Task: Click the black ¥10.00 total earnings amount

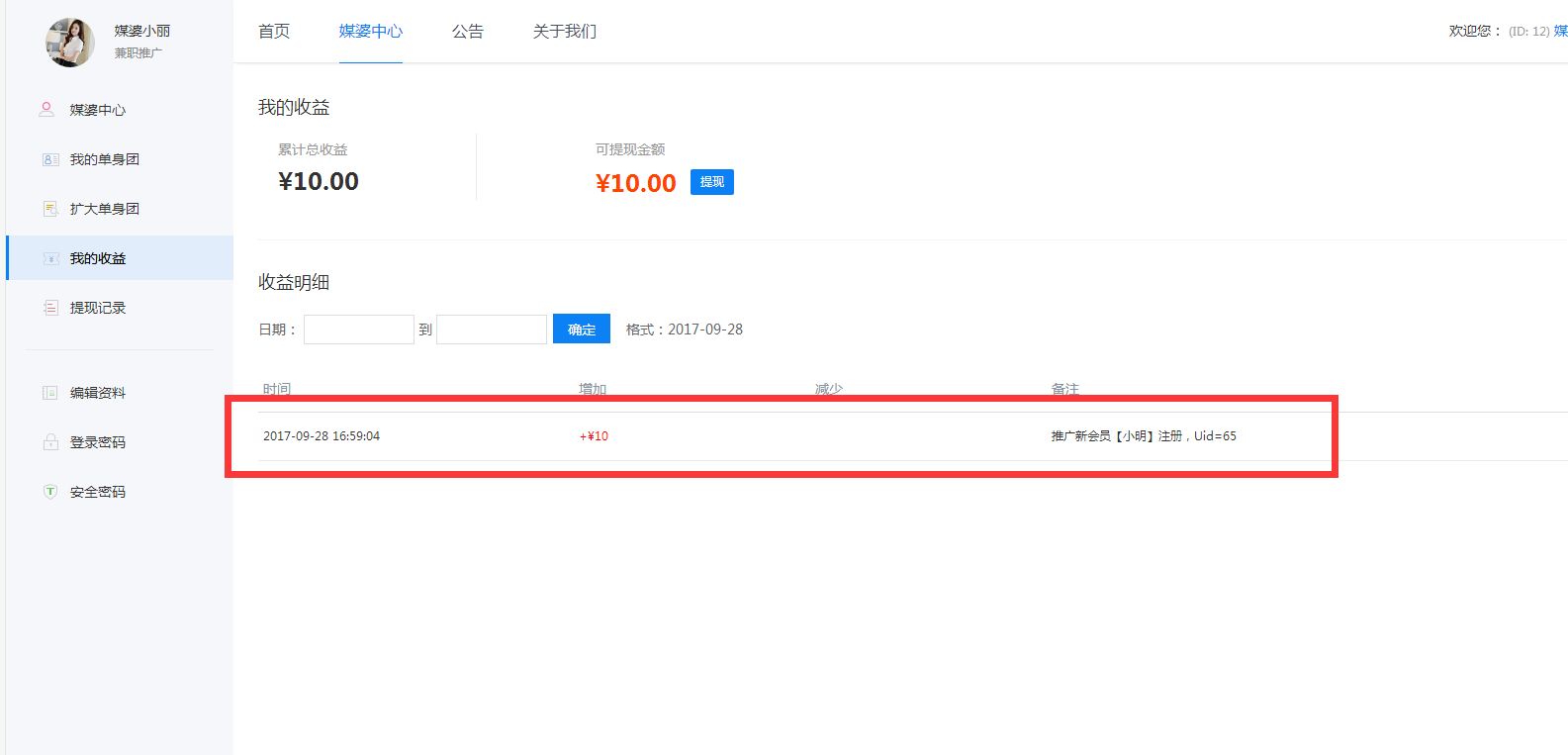Action: pyautogui.click(x=319, y=181)
